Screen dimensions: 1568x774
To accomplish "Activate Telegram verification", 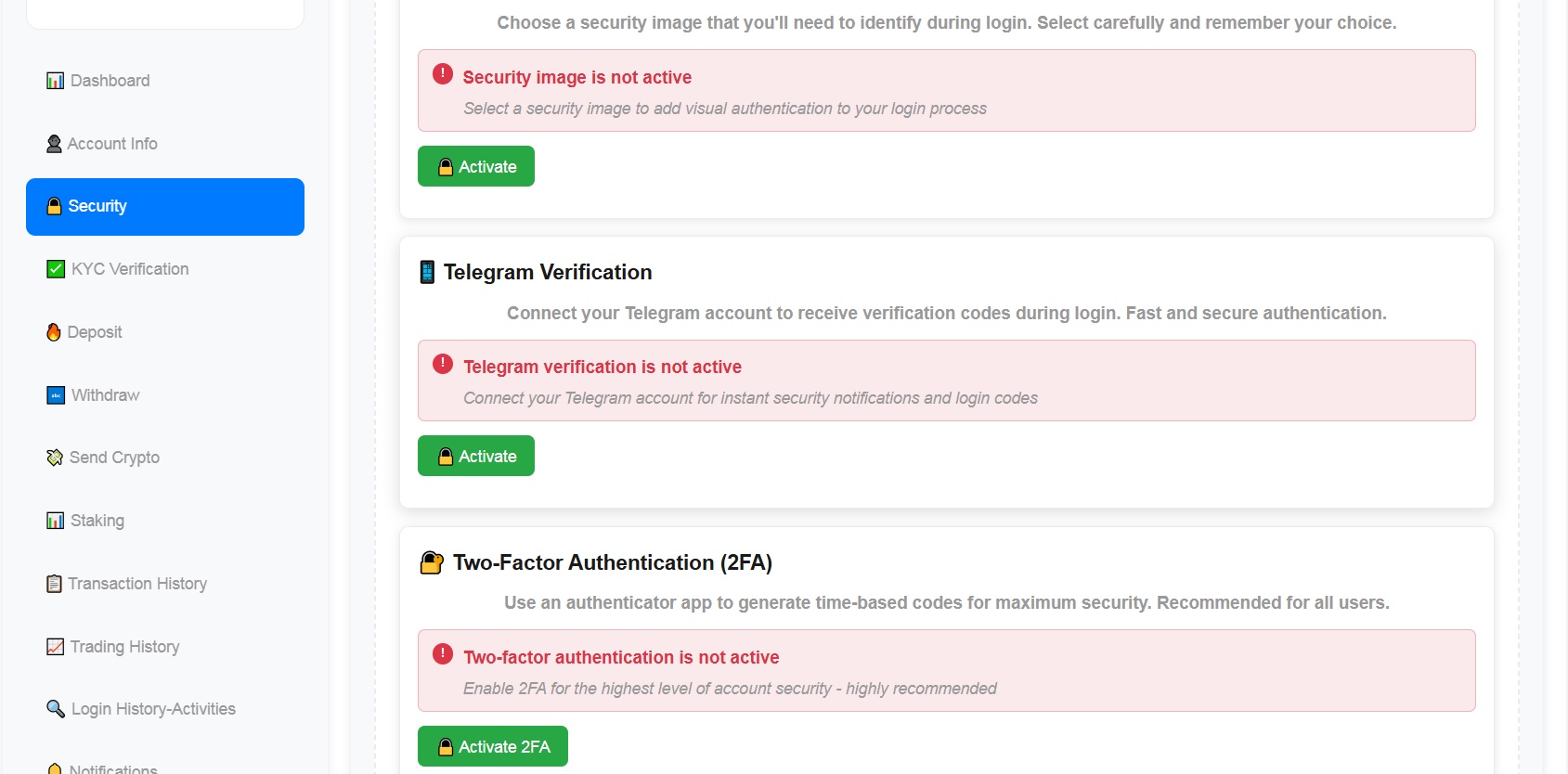I will [475, 457].
